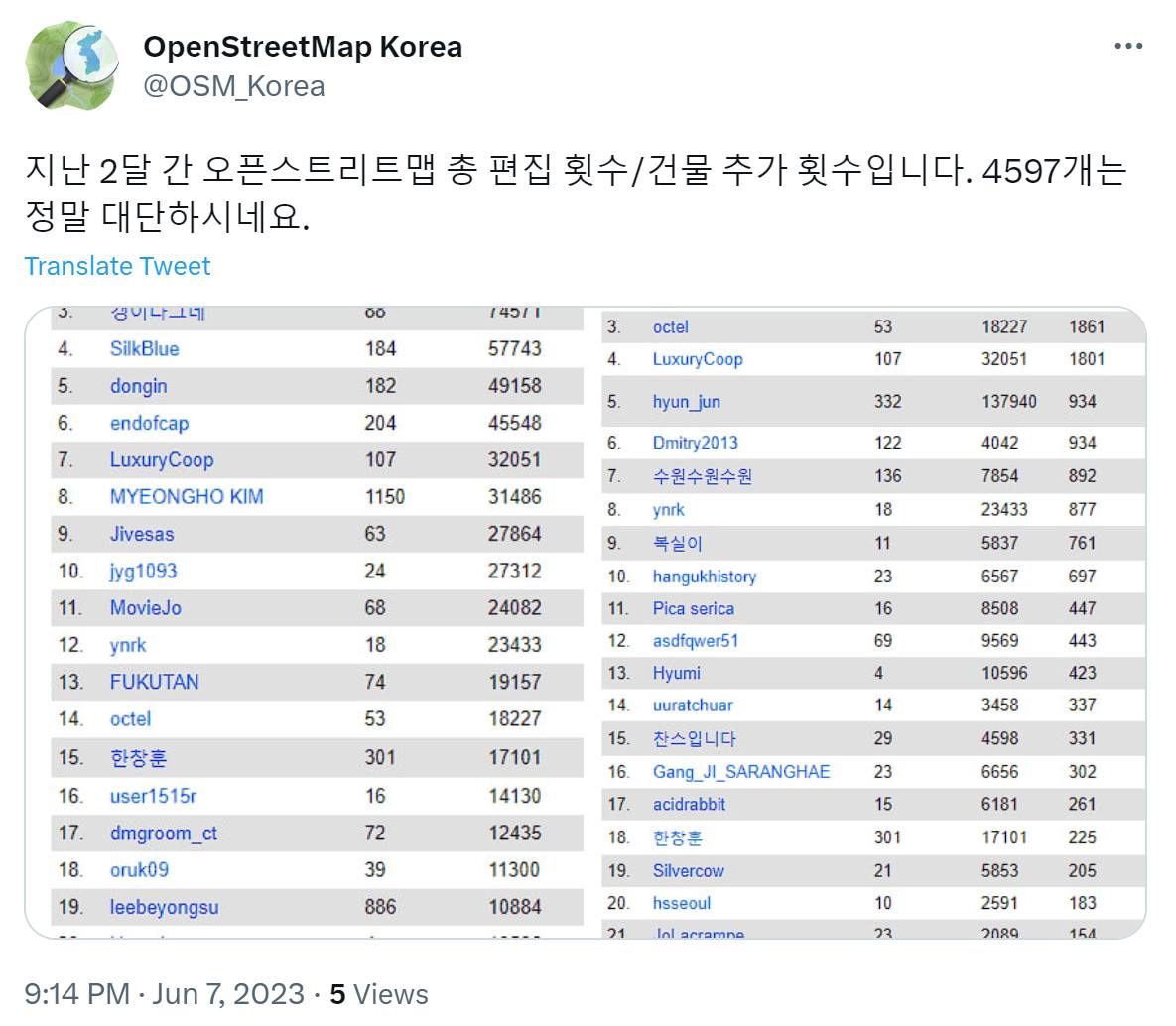Click LuxuryCoop in row 4 of right table
1176x1026 pixels.
point(698,359)
